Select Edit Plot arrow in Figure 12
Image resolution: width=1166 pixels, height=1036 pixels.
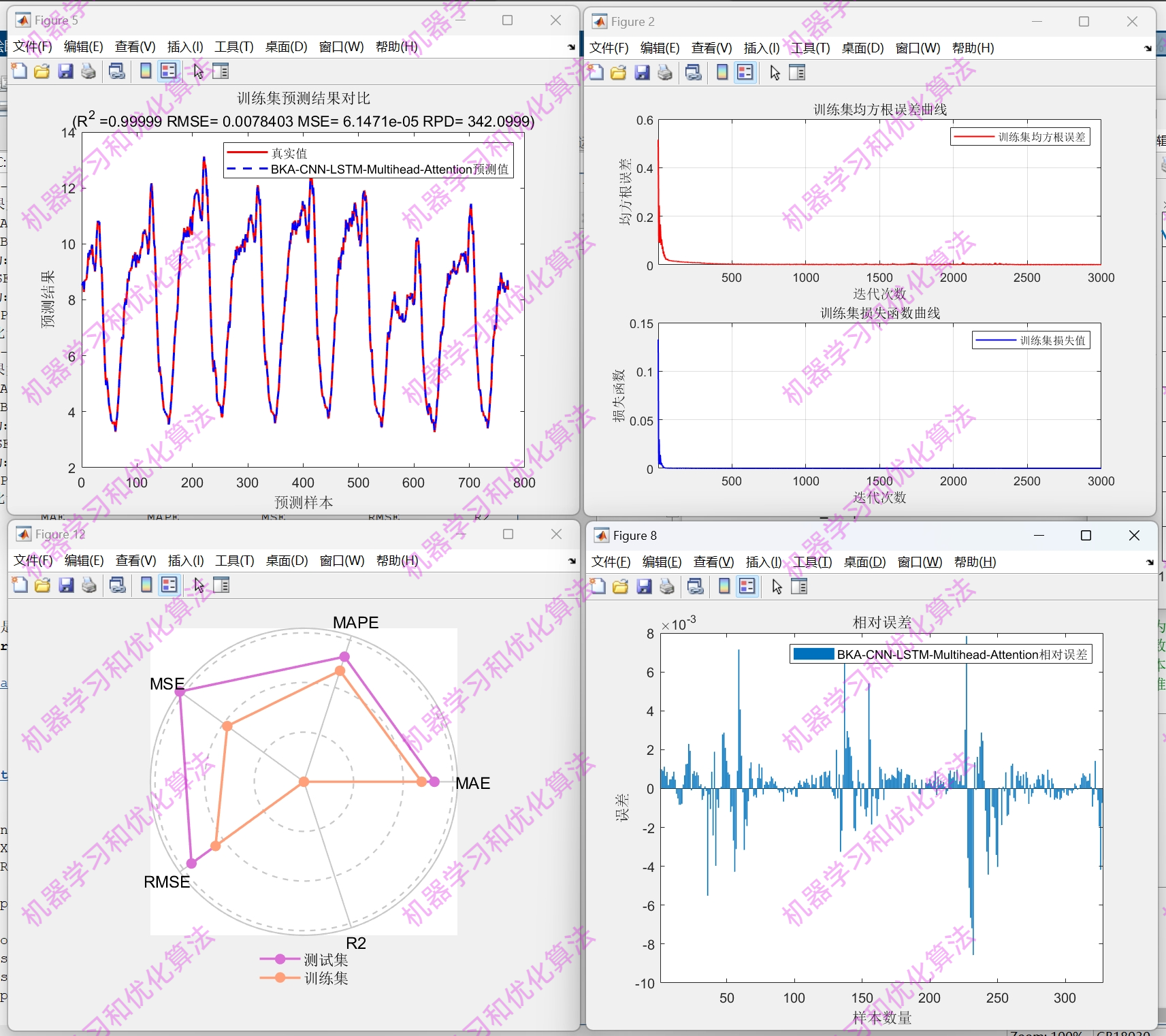199,585
